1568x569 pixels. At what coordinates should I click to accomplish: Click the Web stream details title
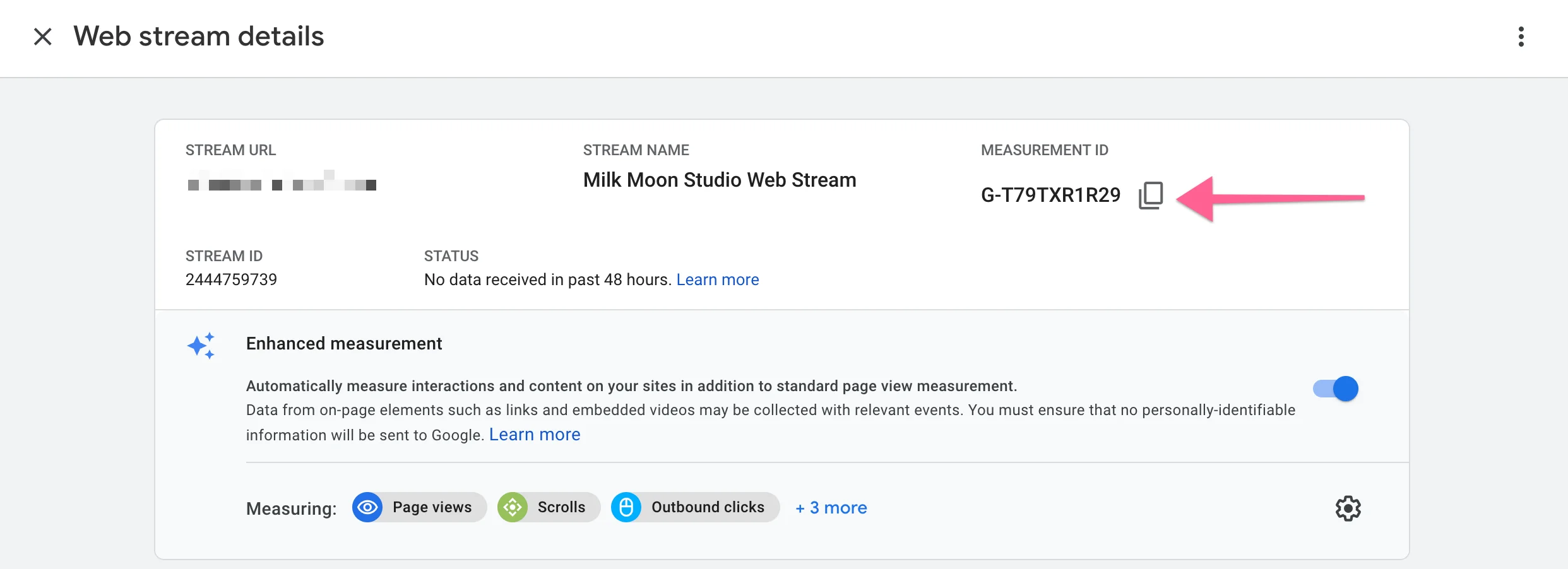(x=198, y=37)
